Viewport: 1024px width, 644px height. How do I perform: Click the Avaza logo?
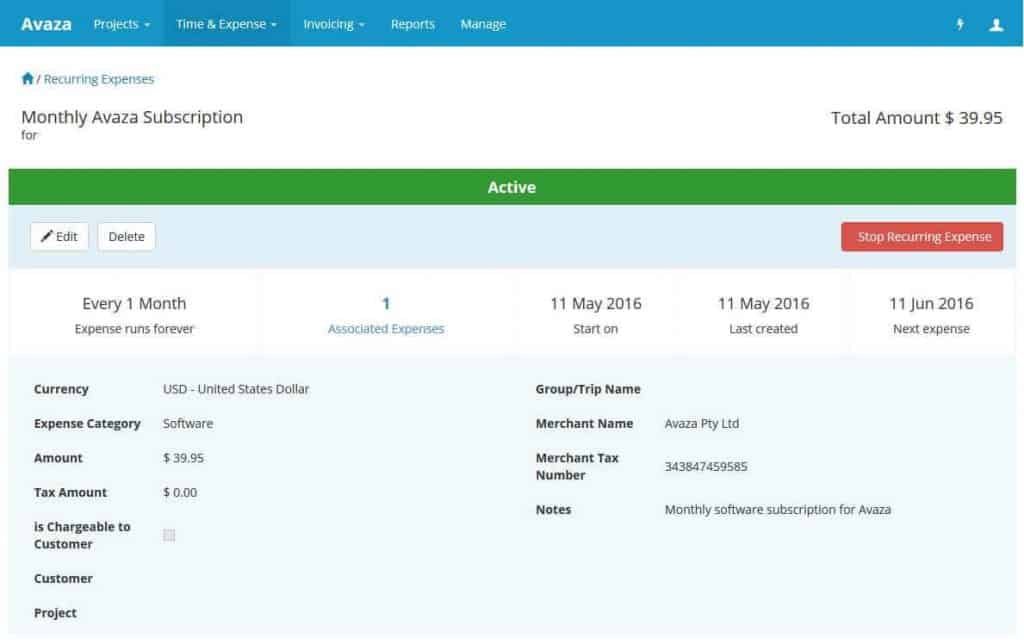pos(46,23)
